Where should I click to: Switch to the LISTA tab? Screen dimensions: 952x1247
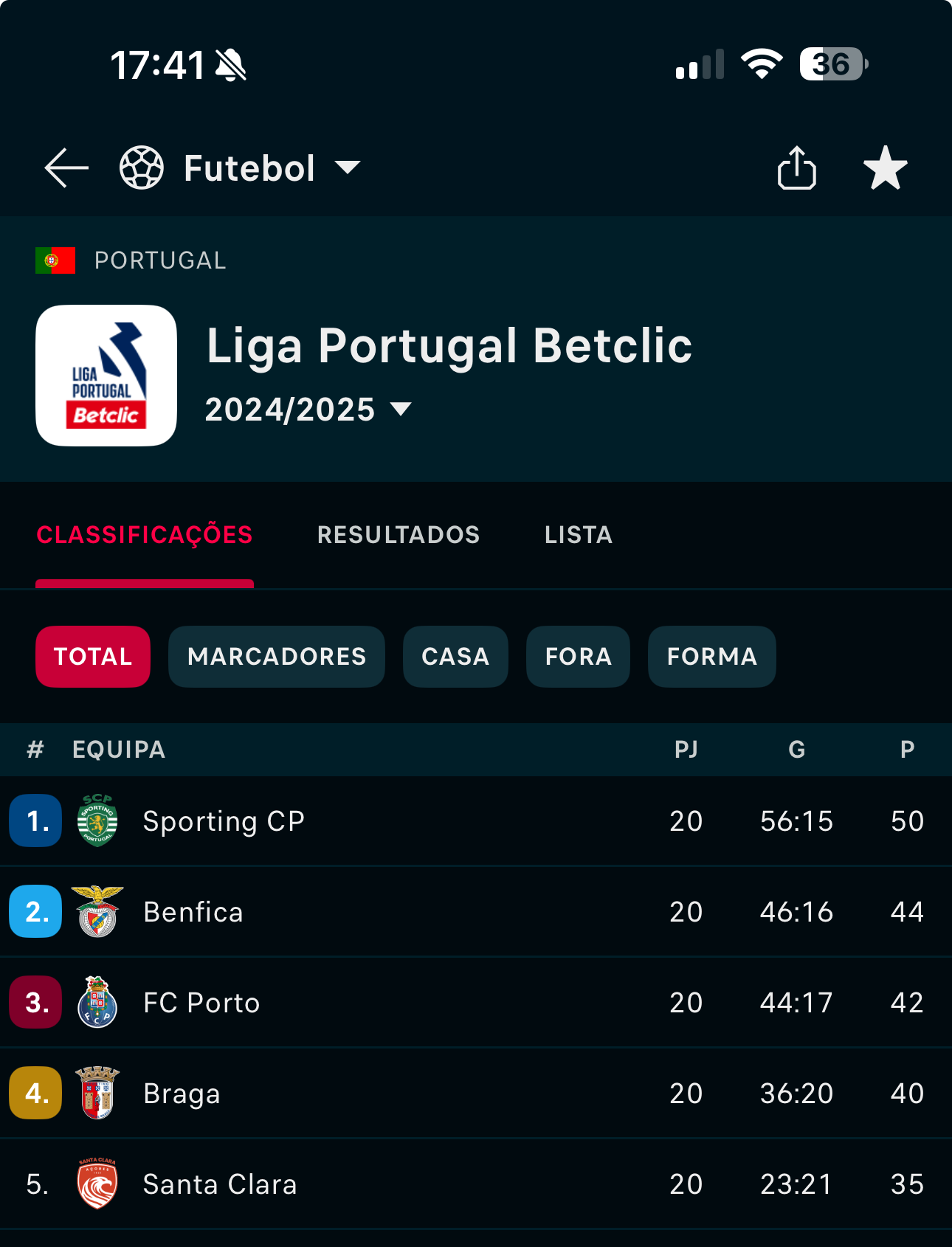(579, 535)
